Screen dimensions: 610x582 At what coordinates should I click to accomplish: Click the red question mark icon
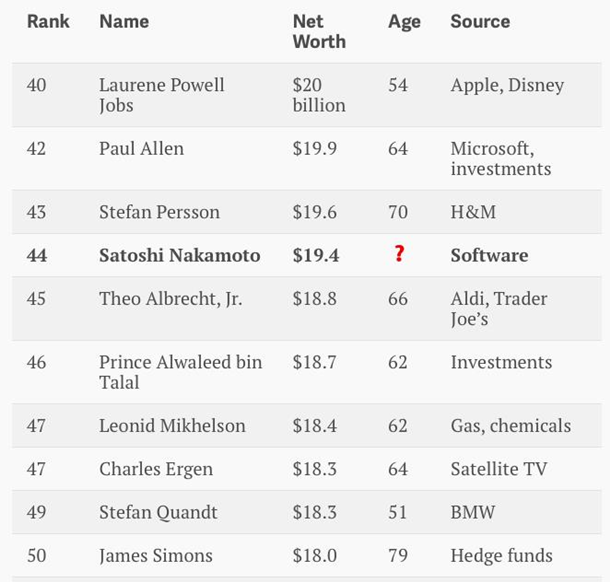(399, 254)
